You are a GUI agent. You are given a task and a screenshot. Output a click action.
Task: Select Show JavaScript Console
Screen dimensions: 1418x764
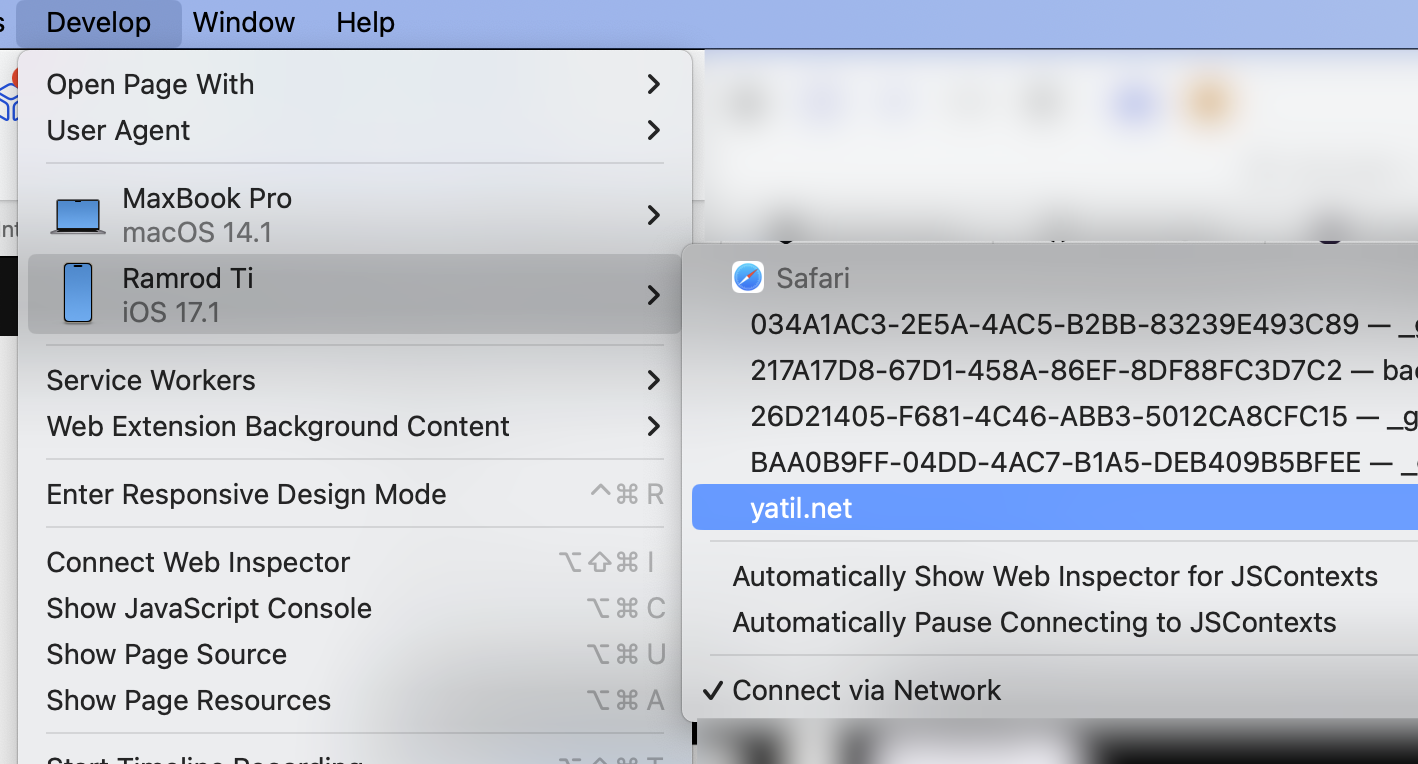[209, 608]
